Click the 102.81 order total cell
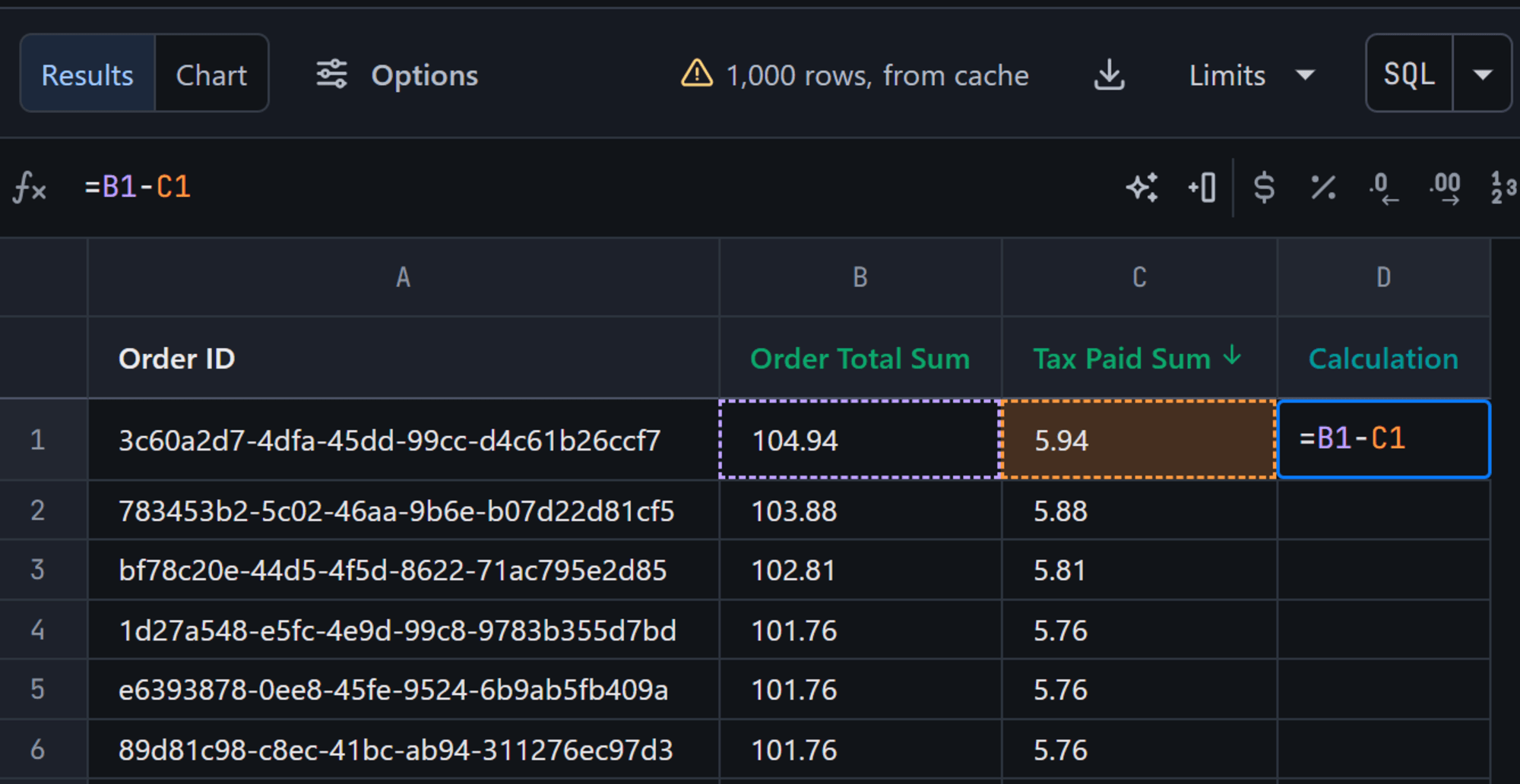This screenshot has width=1520, height=784. 860,570
